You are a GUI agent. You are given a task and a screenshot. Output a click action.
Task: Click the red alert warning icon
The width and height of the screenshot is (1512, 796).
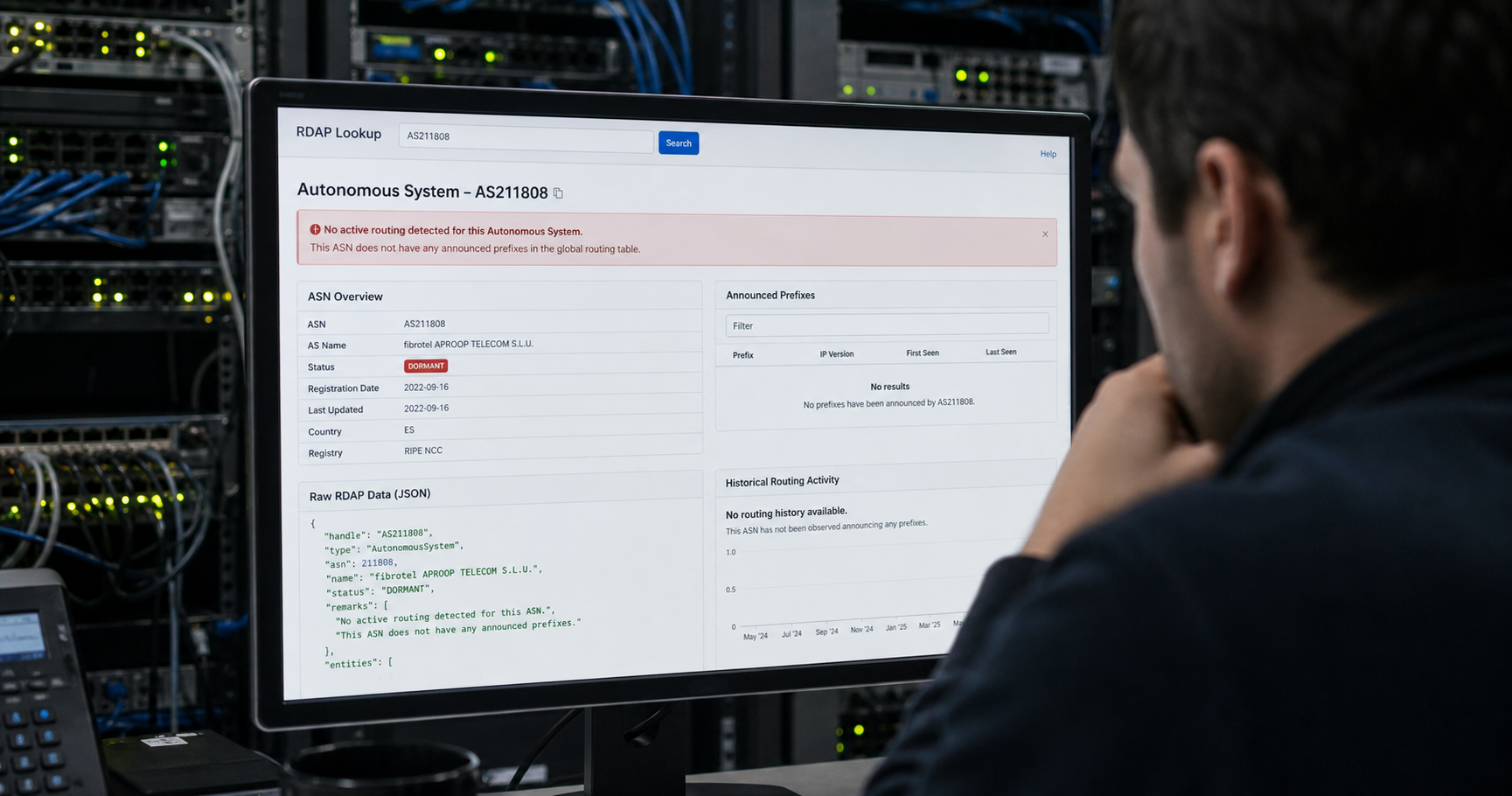pos(315,230)
